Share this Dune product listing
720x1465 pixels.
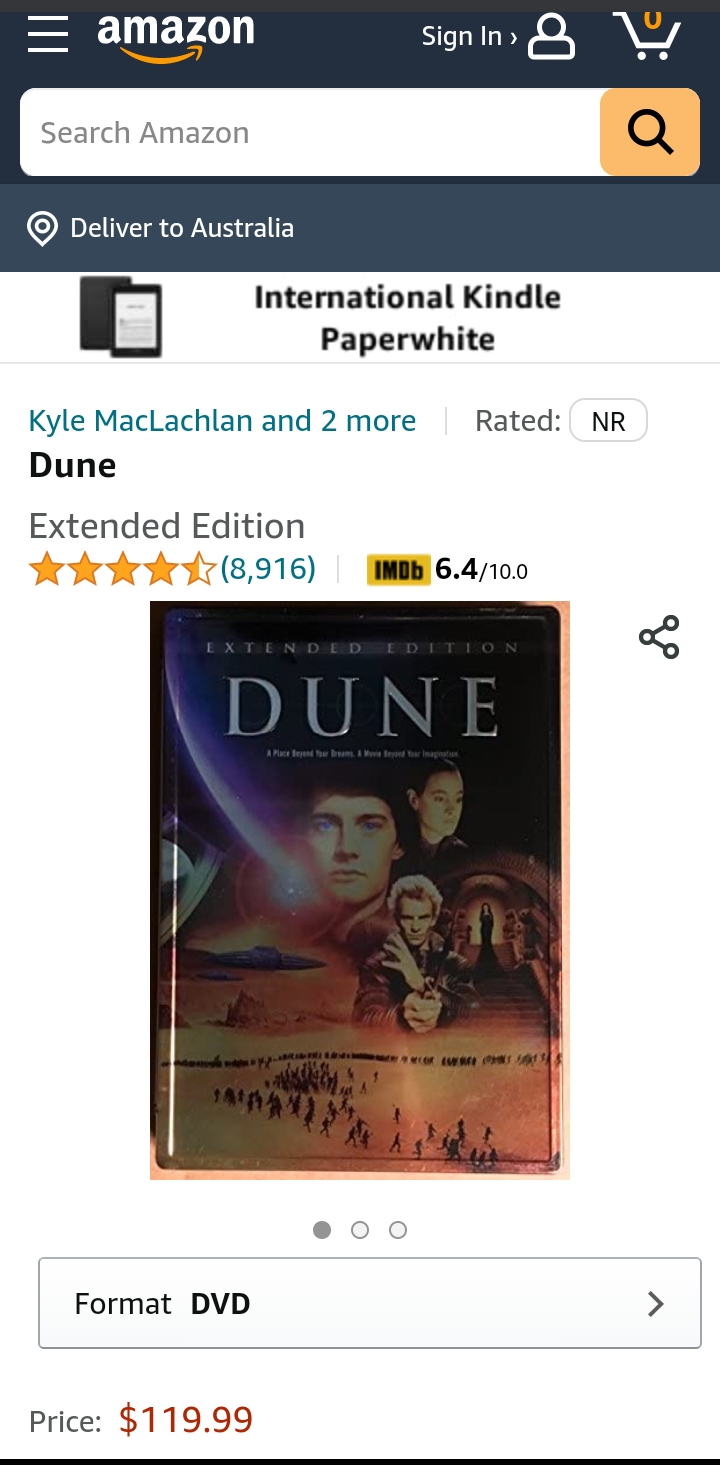click(x=659, y=637)
